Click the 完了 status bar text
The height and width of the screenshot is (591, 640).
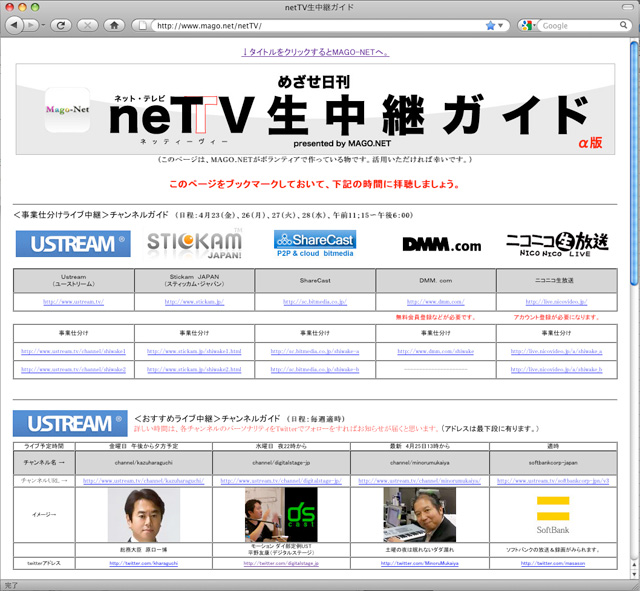(x=11, y=586)
